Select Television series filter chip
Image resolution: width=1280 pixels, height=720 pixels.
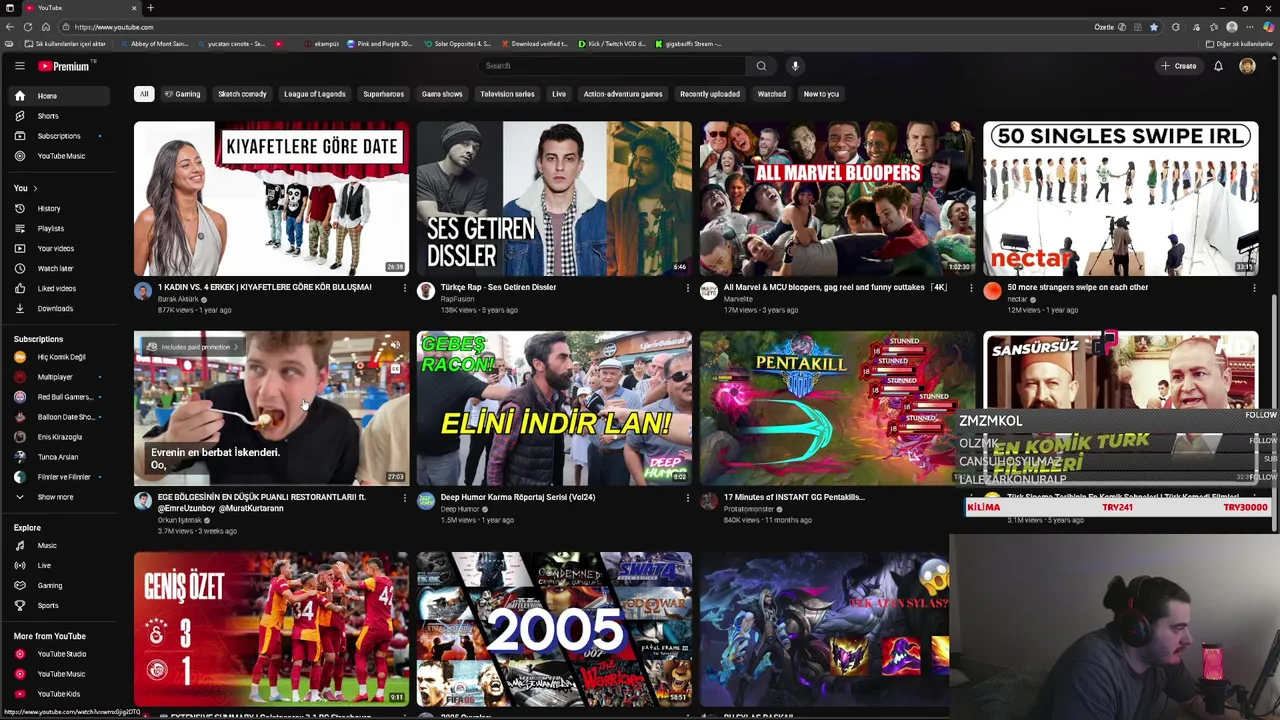tap(507, 94)
